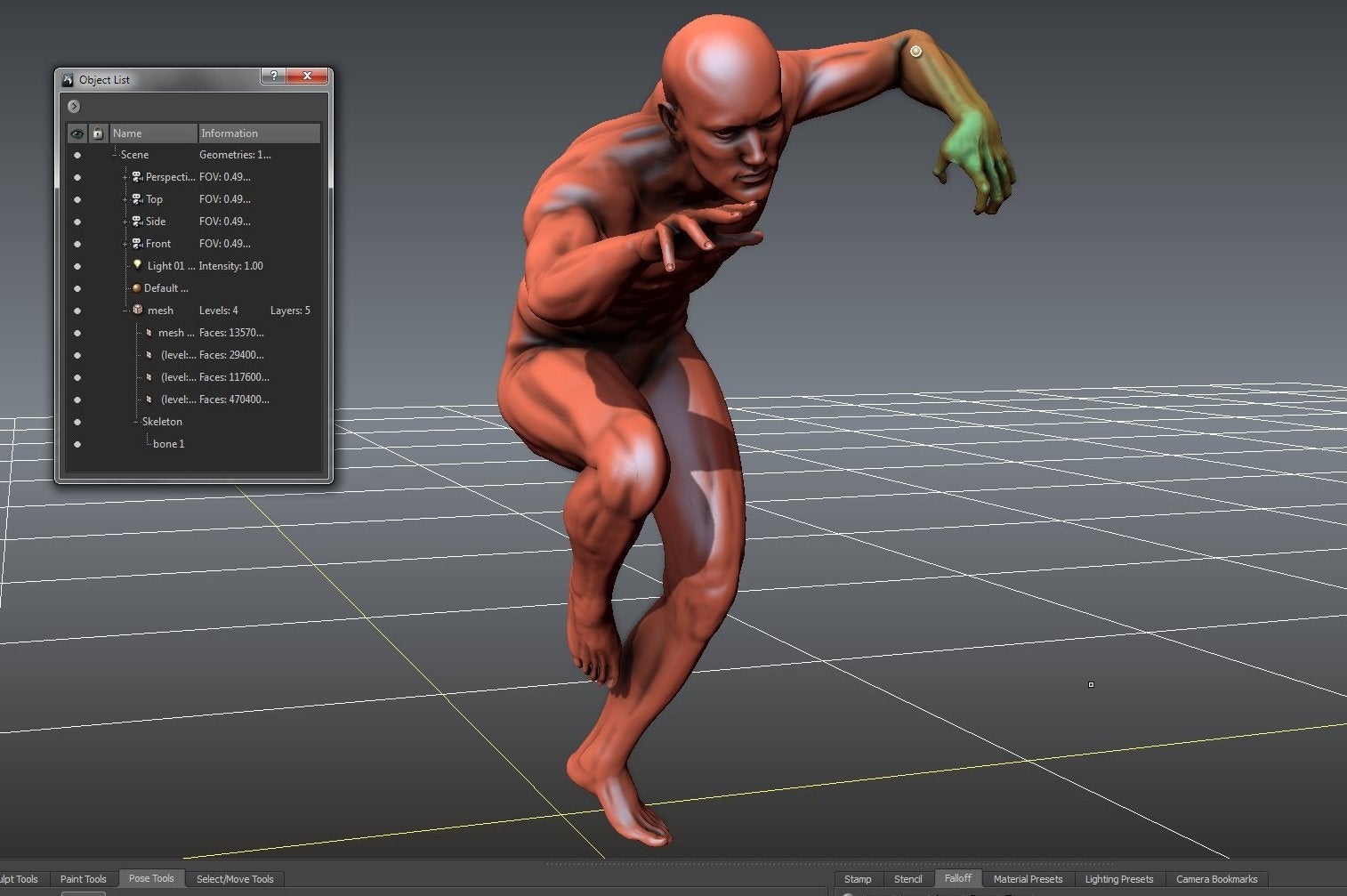Click the lock column header icon

click(x=98, y=133)
